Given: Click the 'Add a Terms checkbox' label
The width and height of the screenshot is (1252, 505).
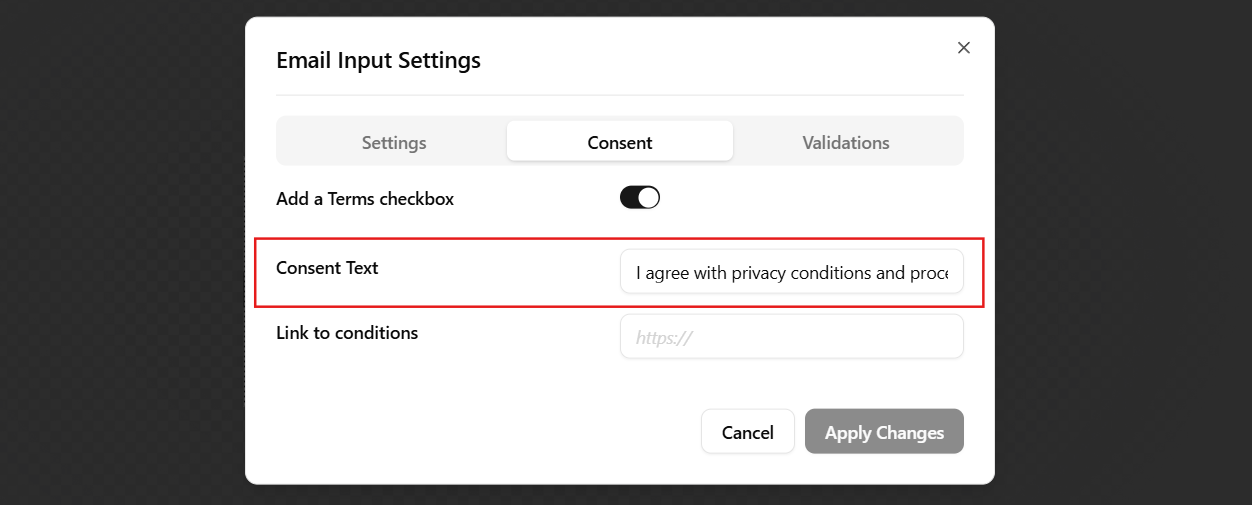Looking at the screenshot, I should point(365,199).
